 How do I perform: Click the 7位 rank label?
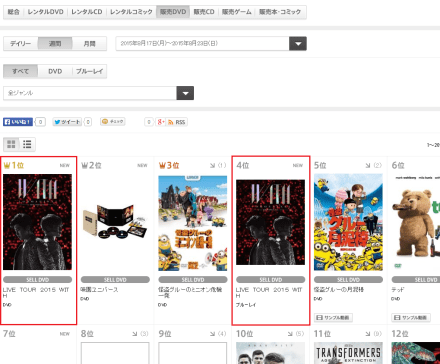pyautogui.click(x=9, y=333)
